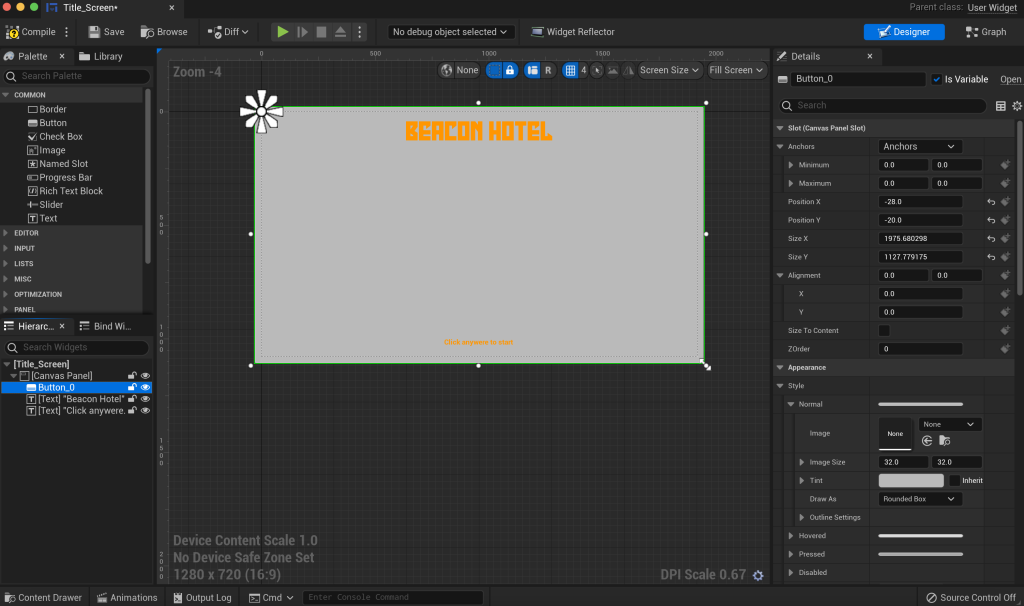Switch to the Graph view
The width and height of the screenshot is (1024, 606).
986,32
